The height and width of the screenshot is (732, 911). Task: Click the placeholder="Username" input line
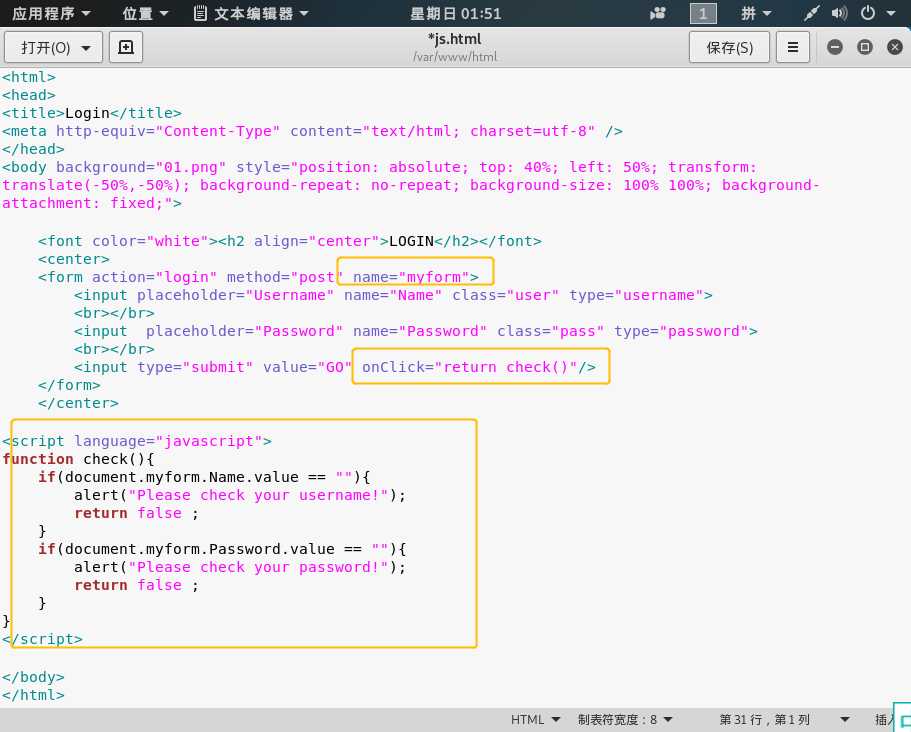tap(393, 295)
